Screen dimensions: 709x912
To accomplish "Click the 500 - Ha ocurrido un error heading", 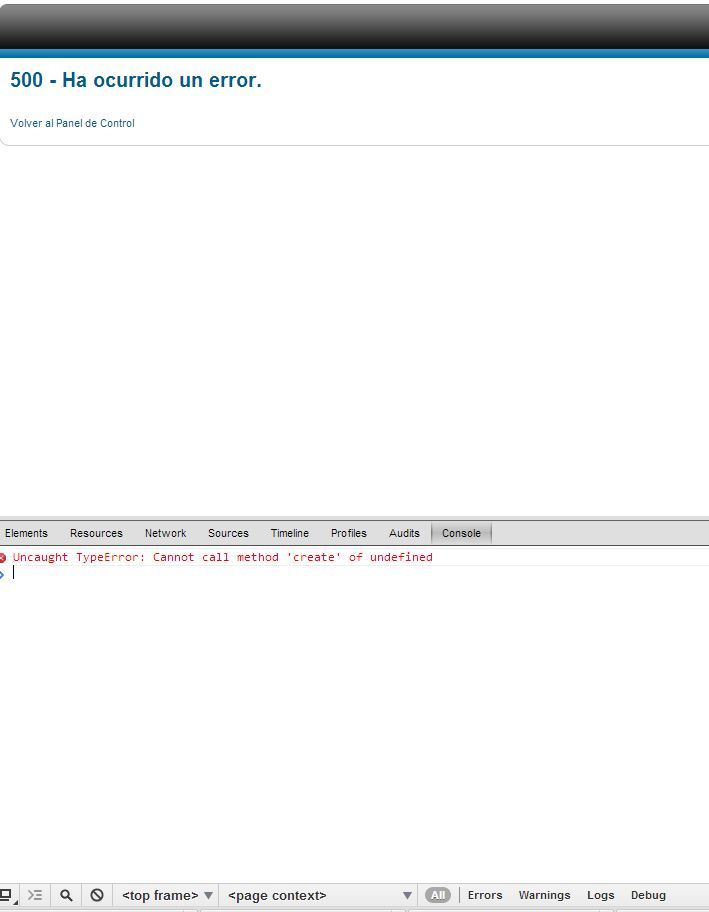I will point(136,80).
